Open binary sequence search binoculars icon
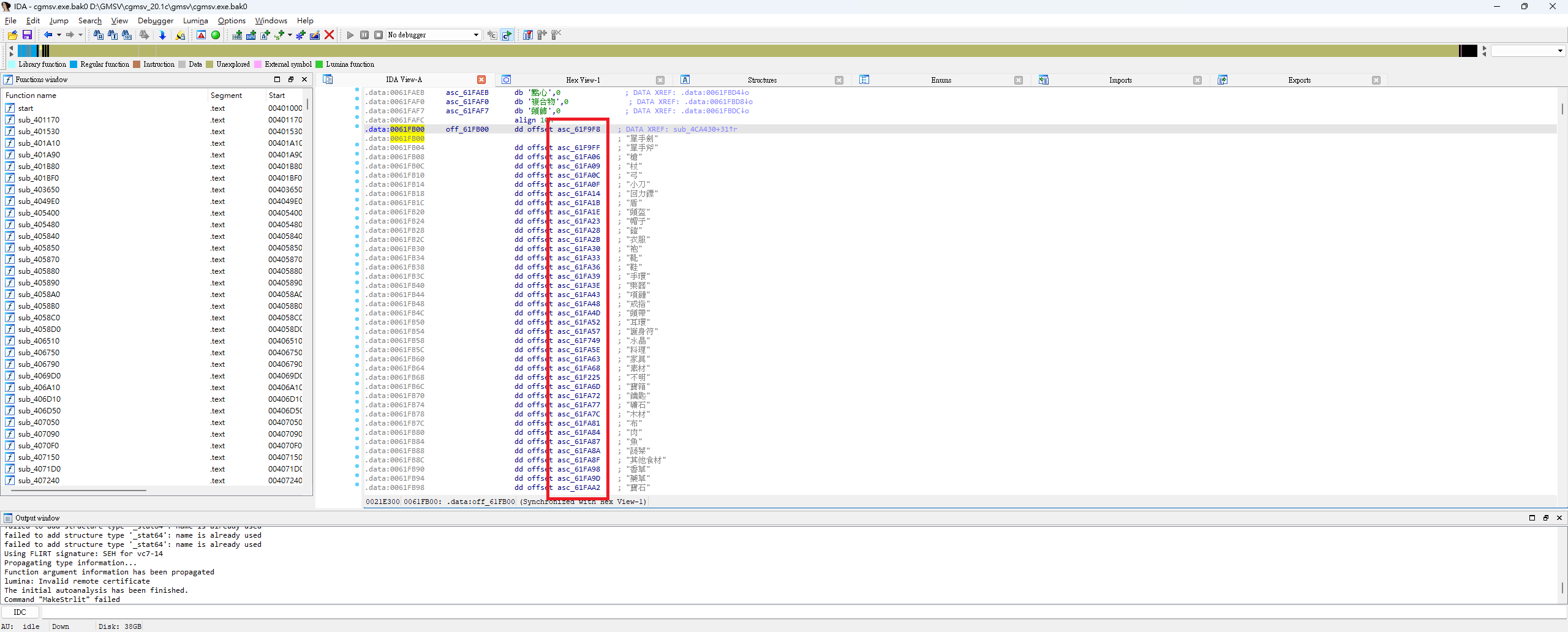 (x=127, y=35)
